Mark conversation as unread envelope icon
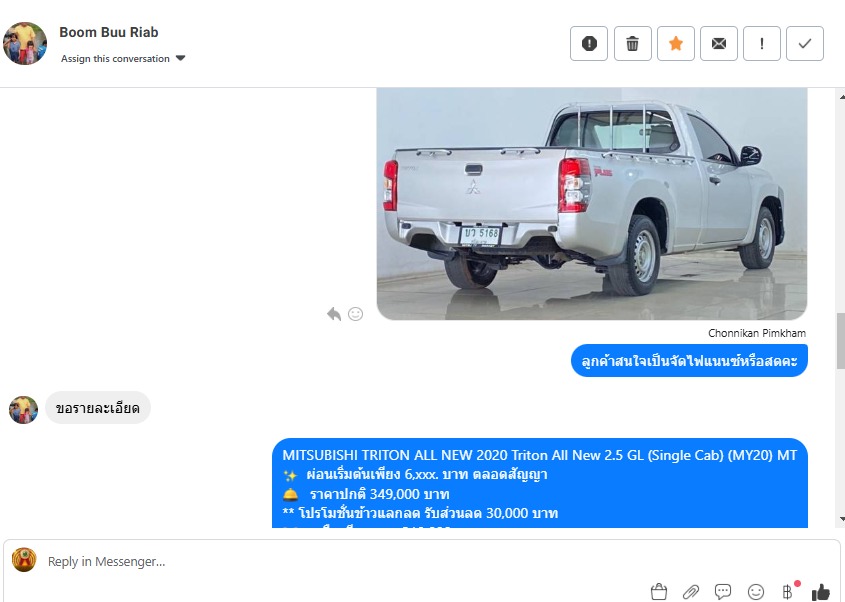 point(719,44)
